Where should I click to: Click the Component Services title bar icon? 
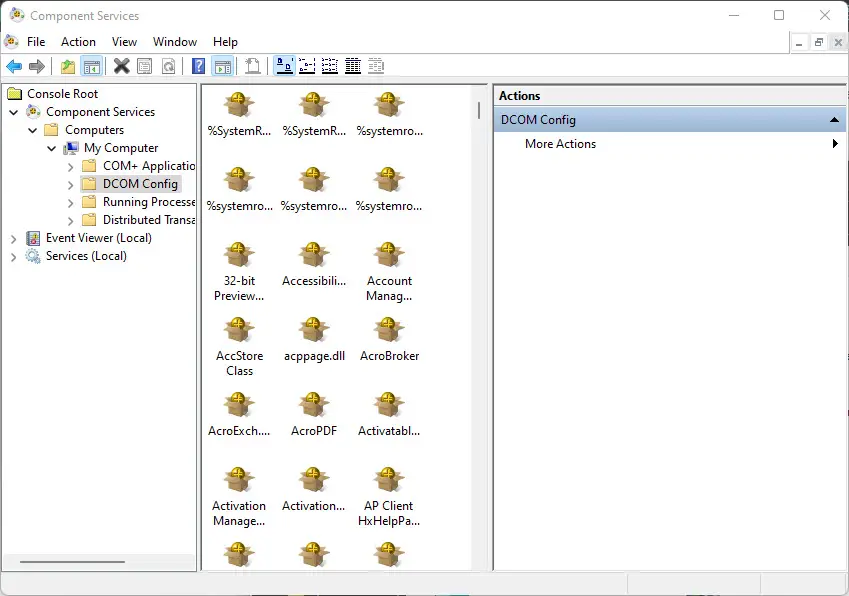[17, 15]
